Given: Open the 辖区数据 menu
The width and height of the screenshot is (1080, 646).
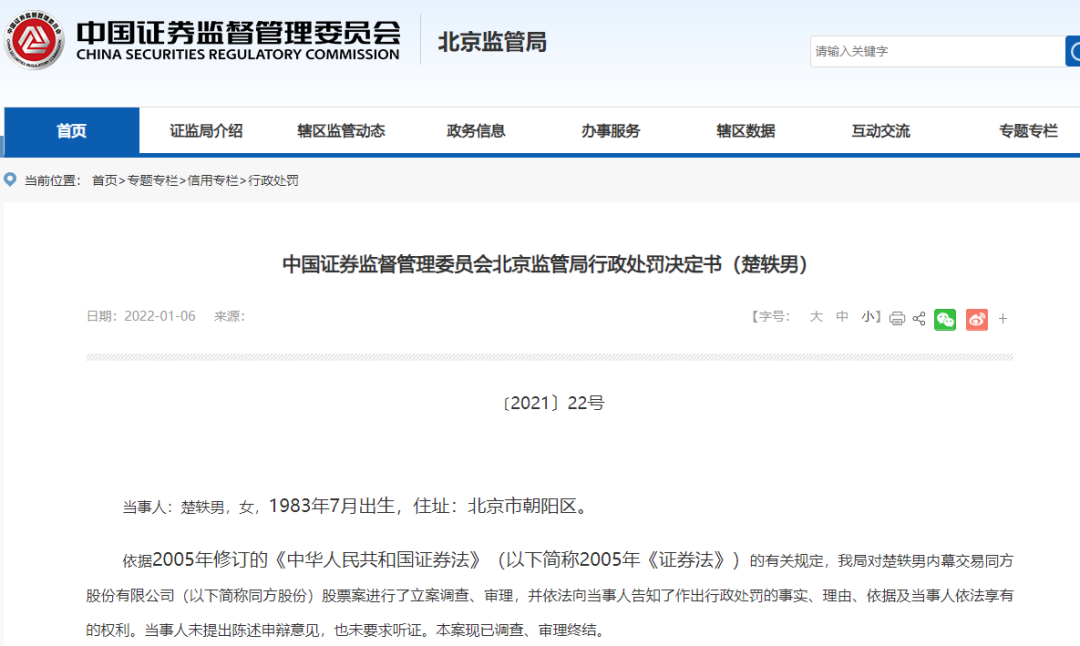Looking at the screenshot, I should (x=746, y=131).
